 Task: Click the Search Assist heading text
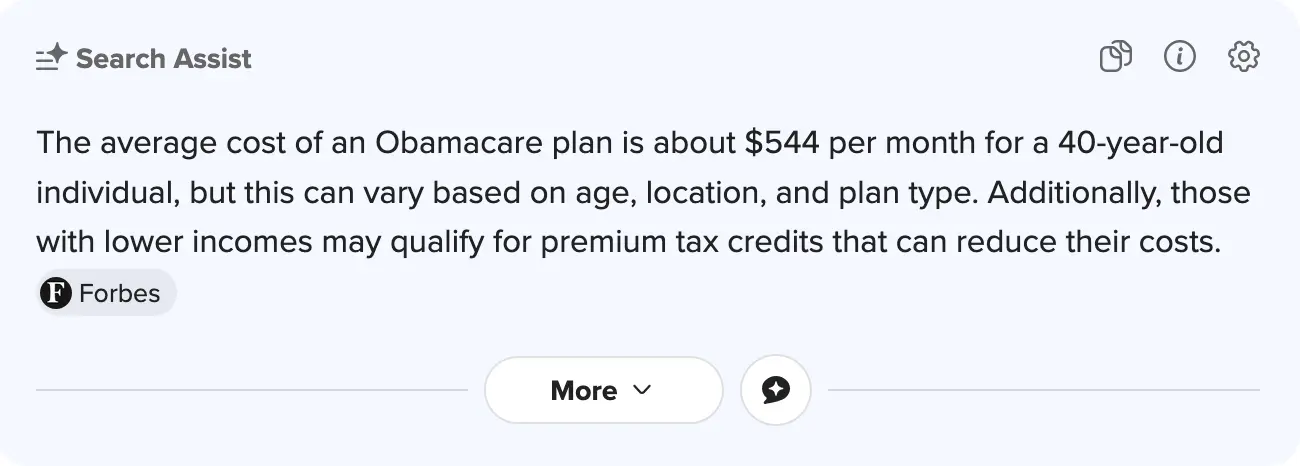point(164,59)
